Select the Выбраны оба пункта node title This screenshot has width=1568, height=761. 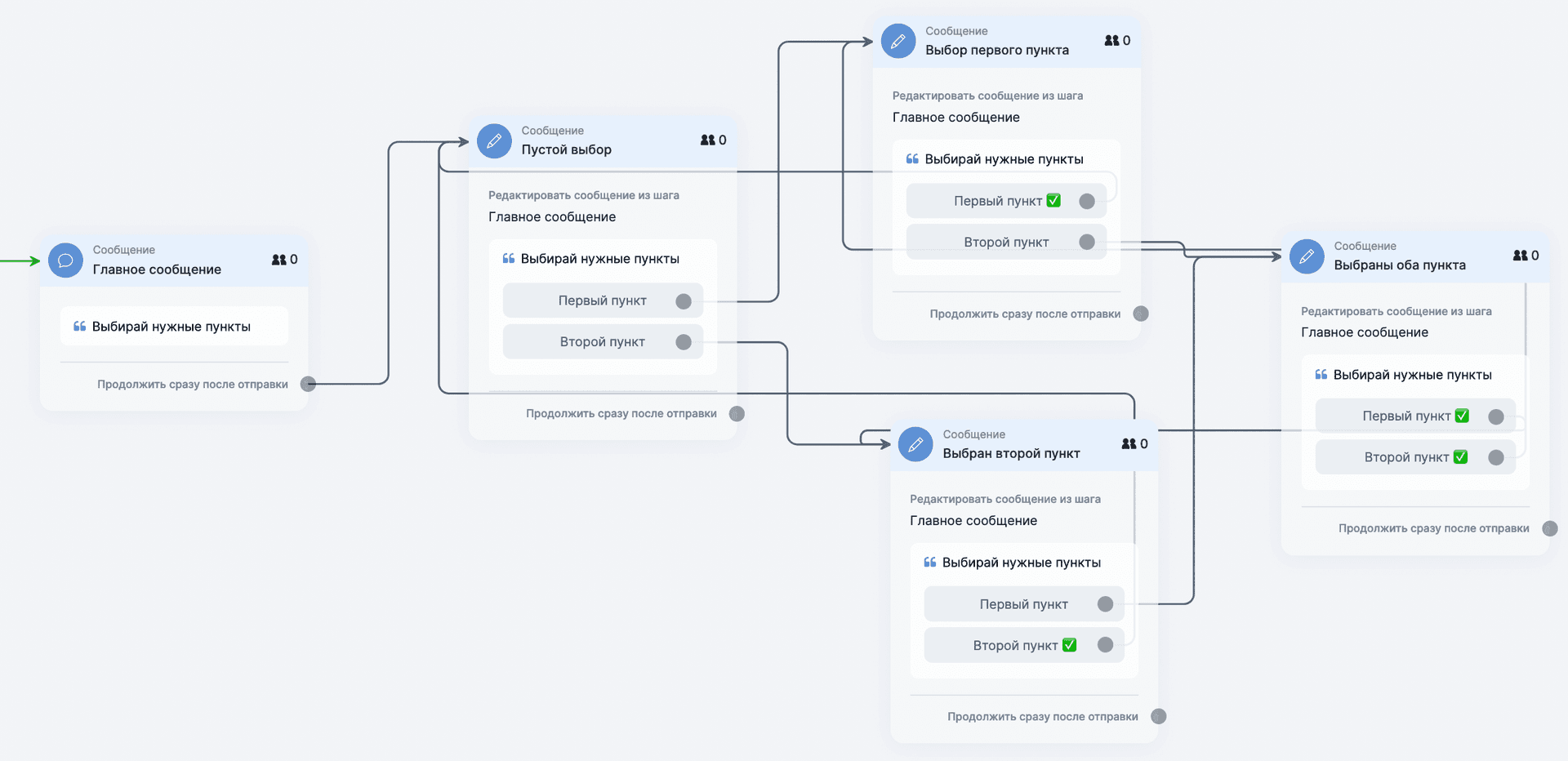1399,265
